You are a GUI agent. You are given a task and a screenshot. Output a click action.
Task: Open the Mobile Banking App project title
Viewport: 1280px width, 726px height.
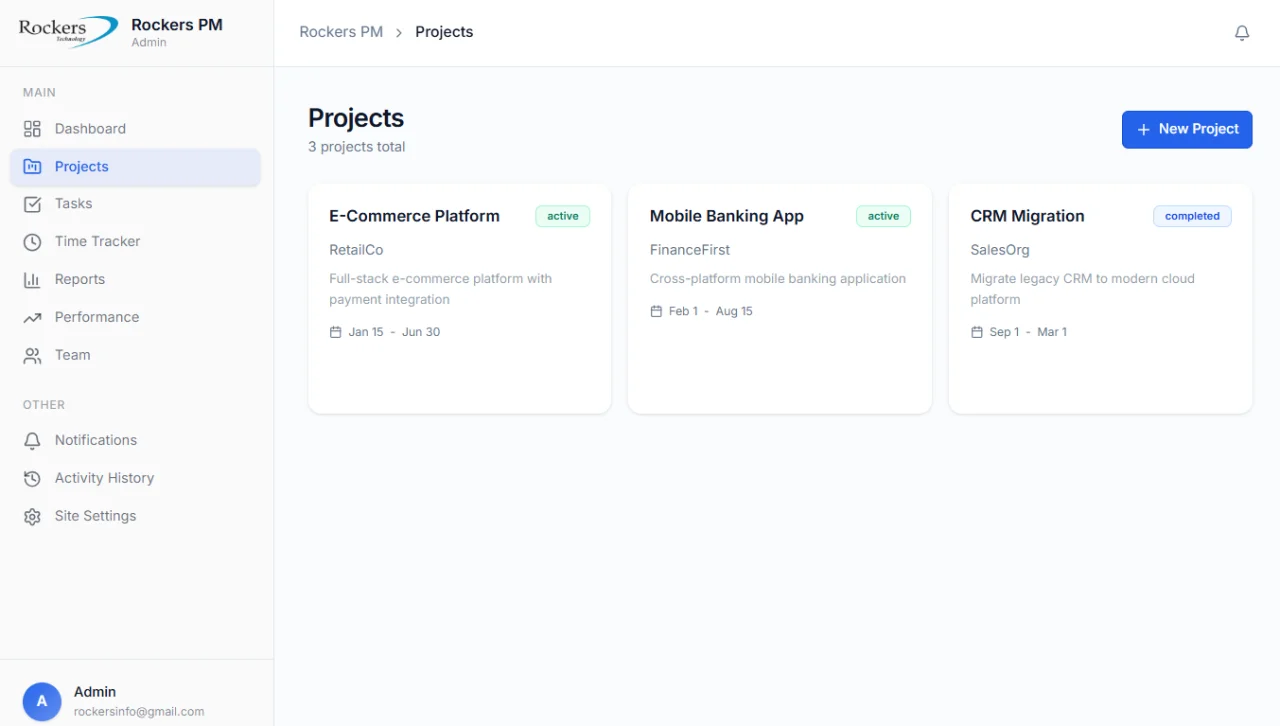tap(727, 216)
